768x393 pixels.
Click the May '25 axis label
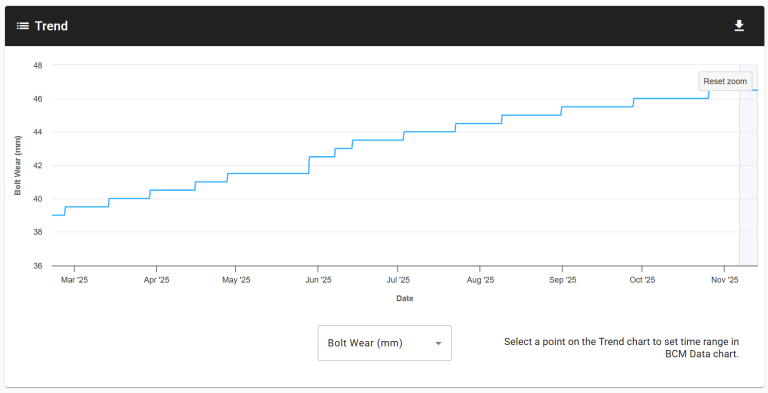point(236,280)
